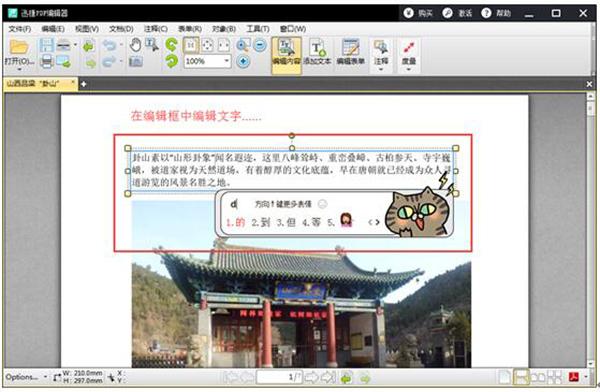Click the print icon in toolbar
Image resolution: width=600 pixels, height=392 pixels.
(x=46, y=61)
